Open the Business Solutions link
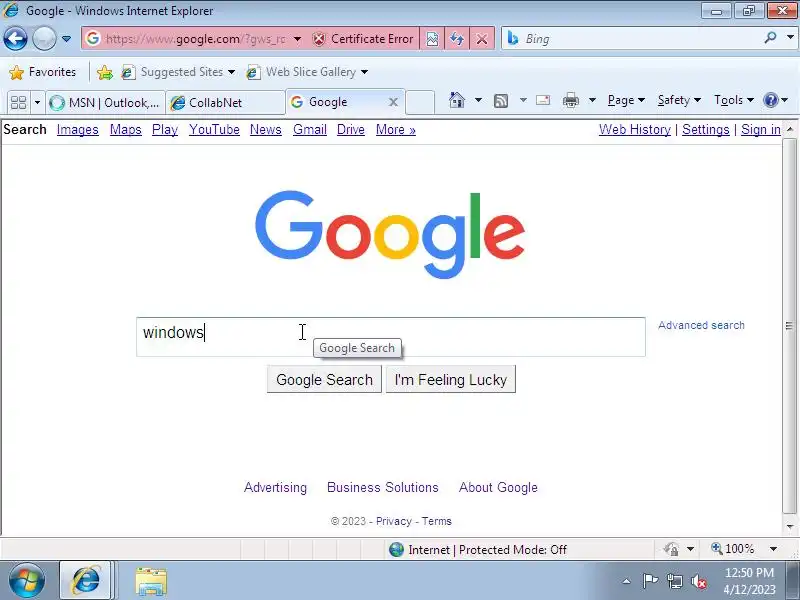The image size is (800, 600). 383,487
